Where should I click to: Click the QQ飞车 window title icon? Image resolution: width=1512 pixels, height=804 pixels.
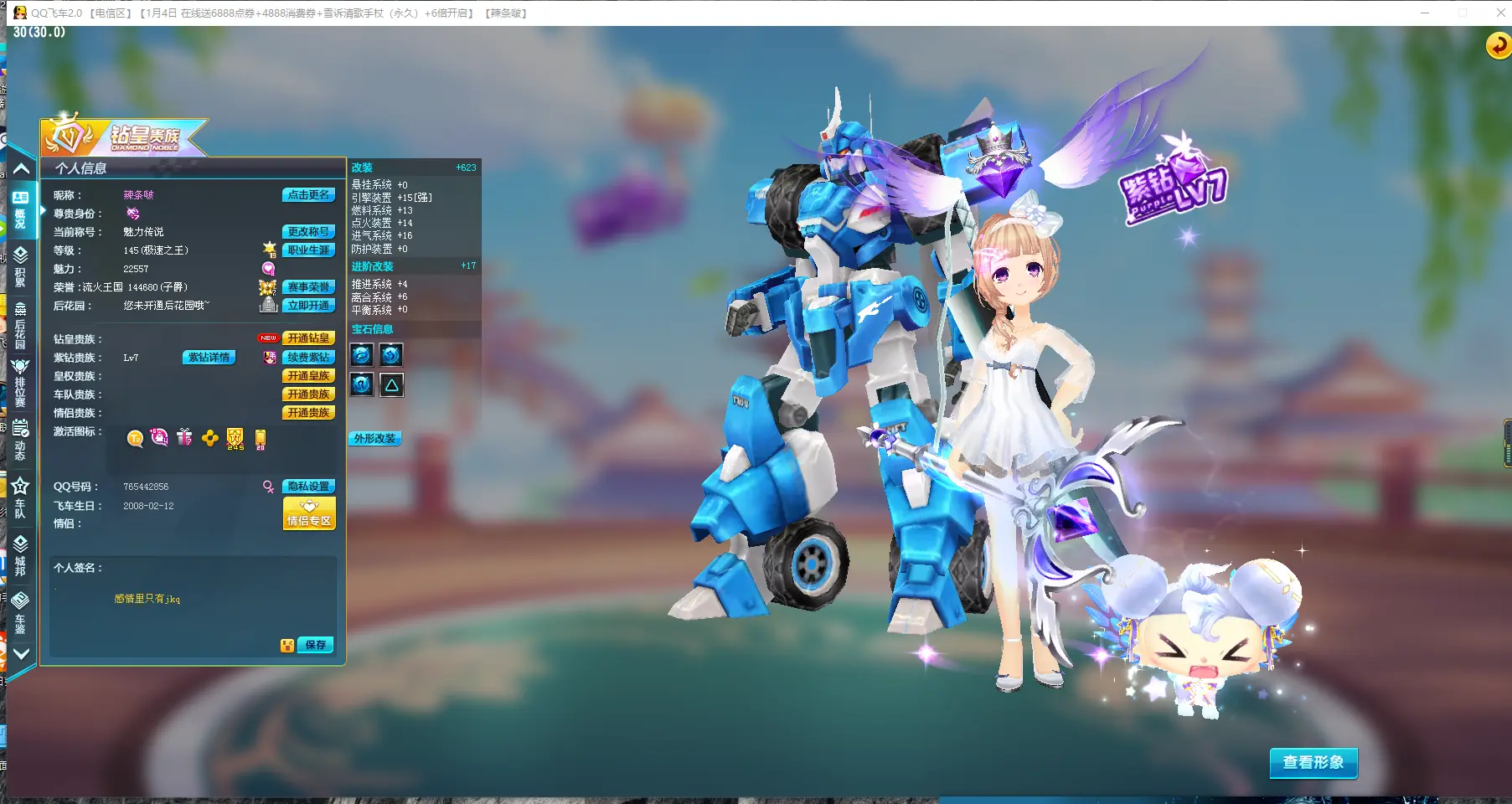point(20,13)
